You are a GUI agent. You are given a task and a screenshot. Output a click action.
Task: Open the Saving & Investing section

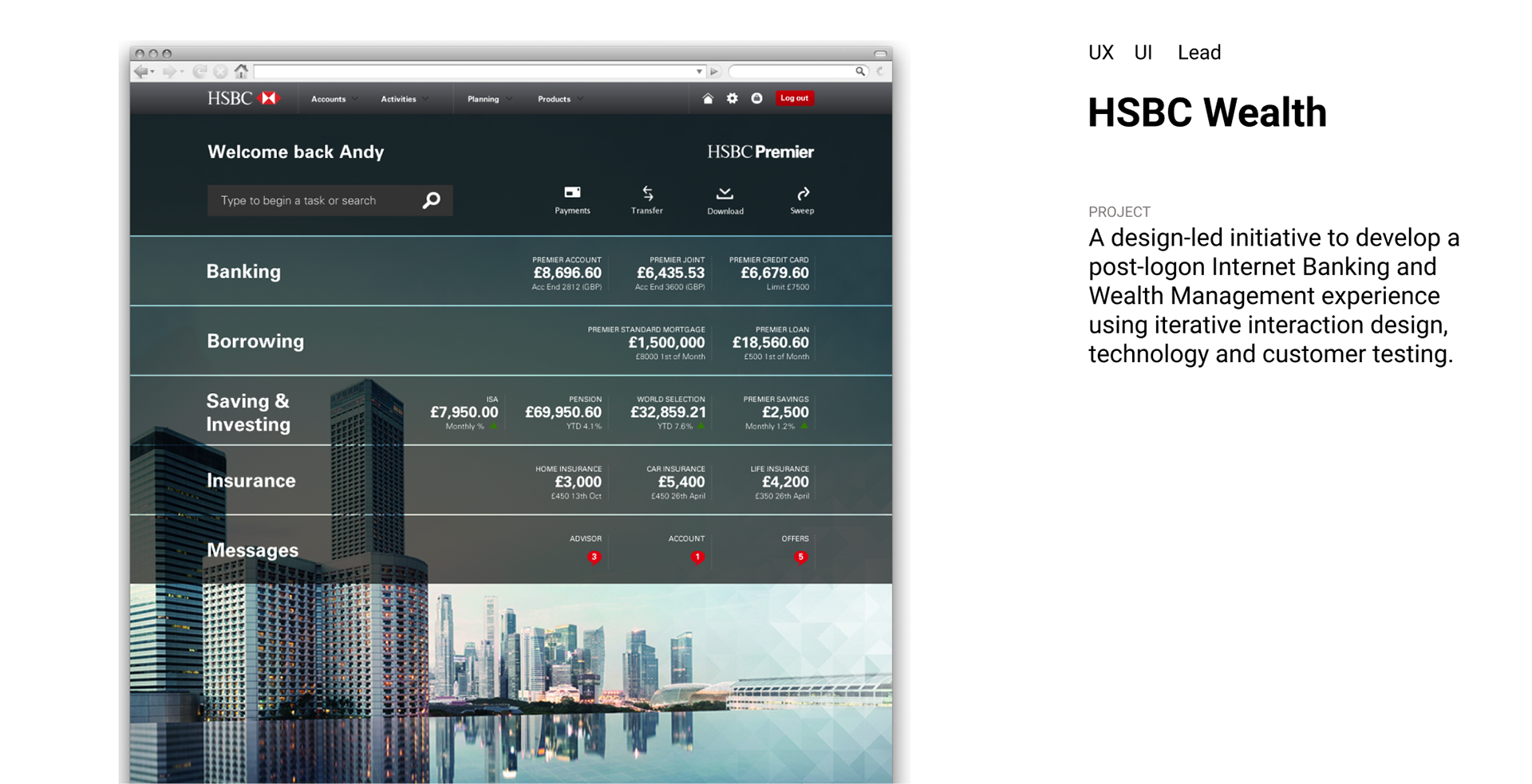click(248, 412)
